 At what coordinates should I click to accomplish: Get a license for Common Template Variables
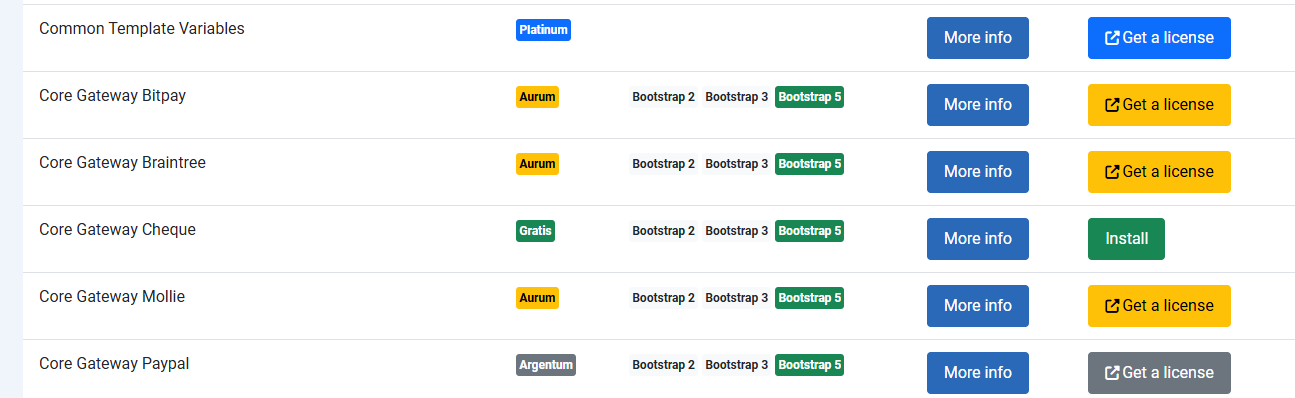pyautogui.click(x=1159, y=38)
